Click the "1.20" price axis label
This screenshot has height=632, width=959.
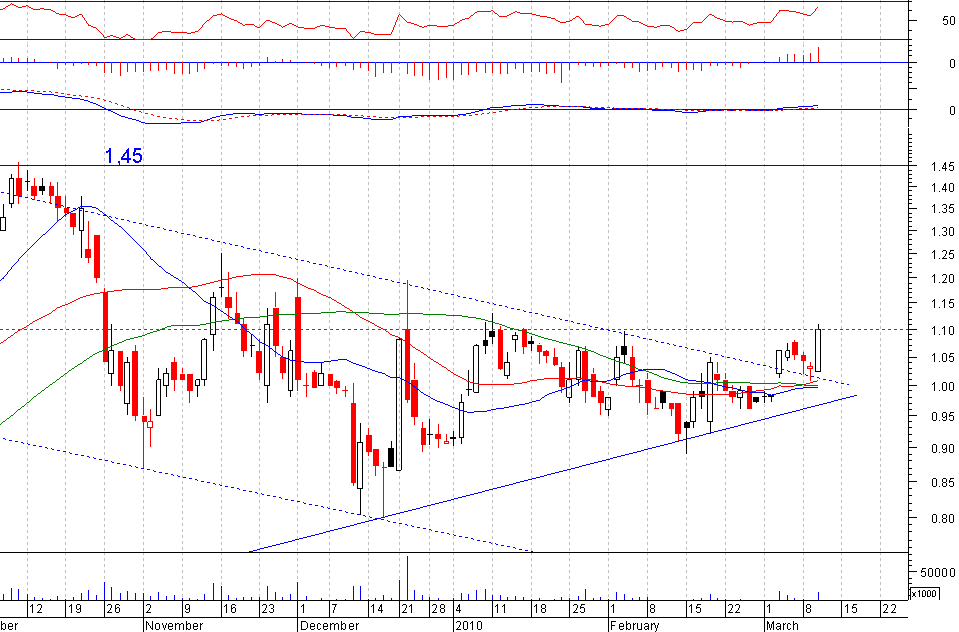[942, 278]
